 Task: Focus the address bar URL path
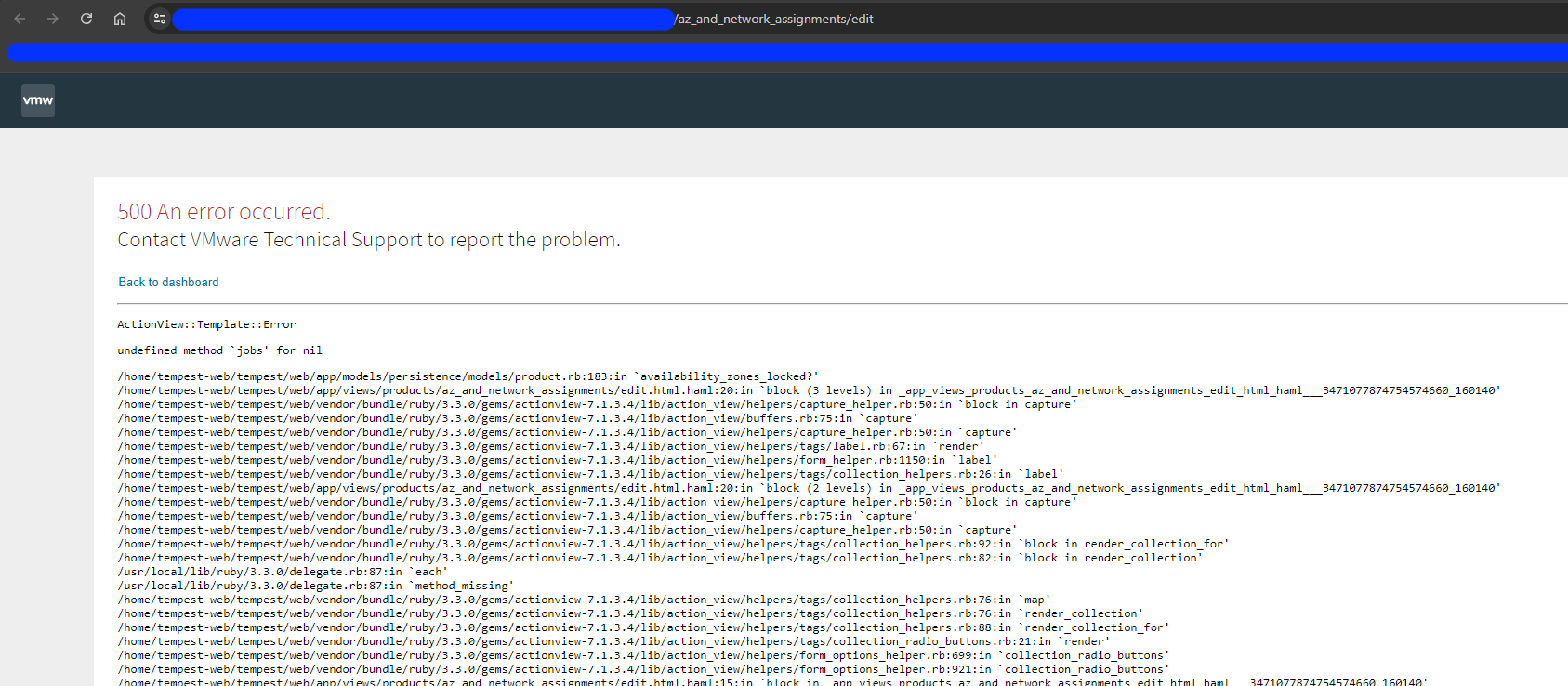[x=774, y=19]
